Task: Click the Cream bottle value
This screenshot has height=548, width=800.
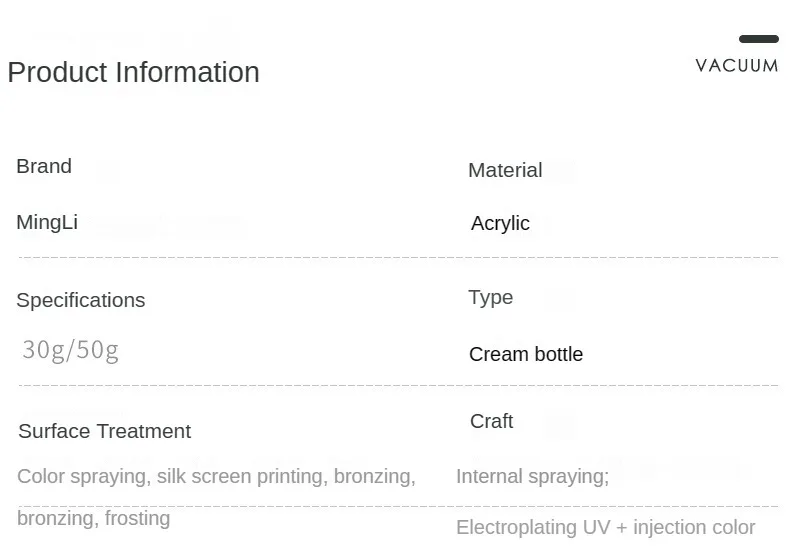Action: [526, 354]
